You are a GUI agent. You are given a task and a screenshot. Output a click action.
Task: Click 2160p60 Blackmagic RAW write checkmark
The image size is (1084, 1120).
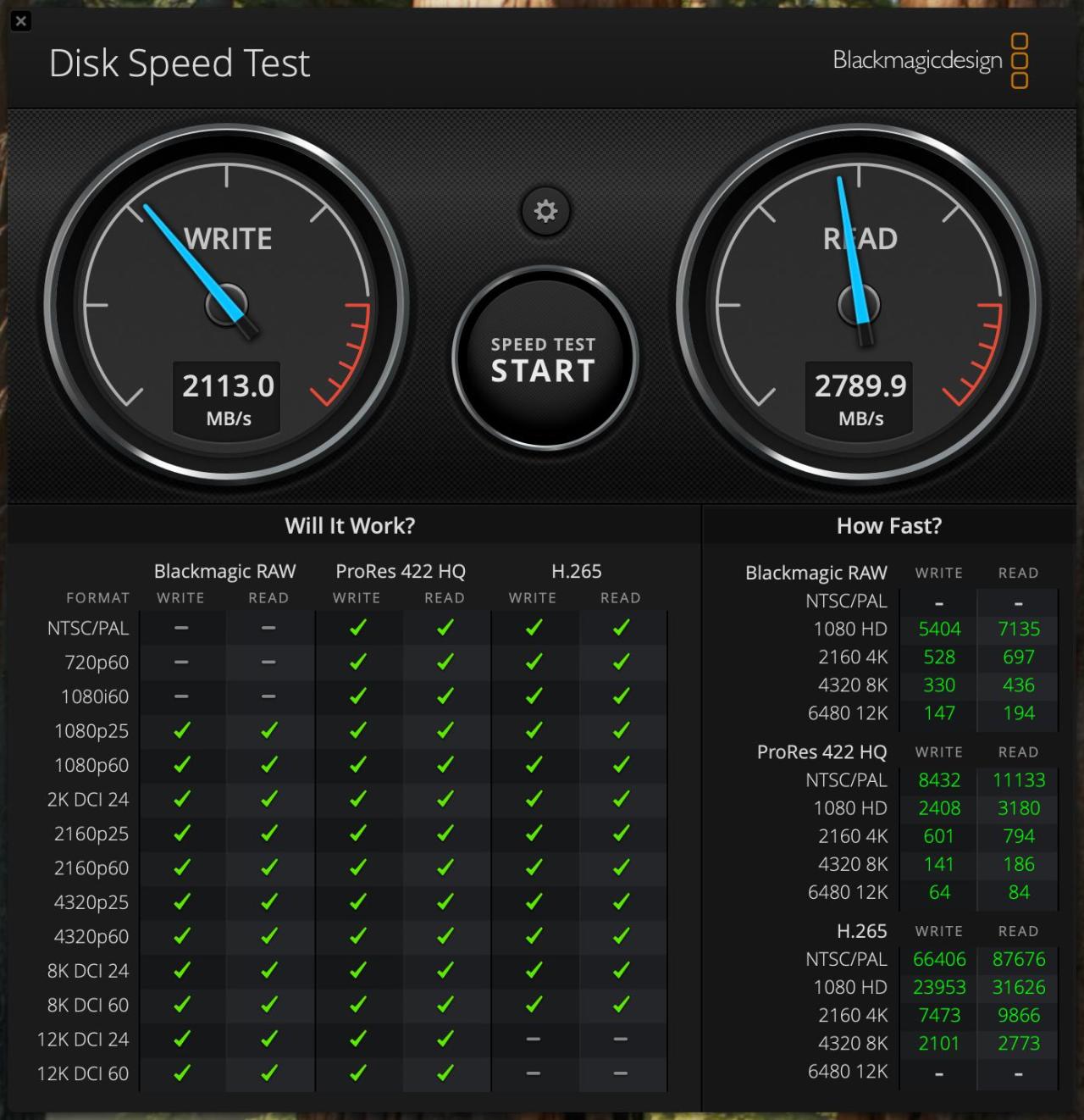(181, 868)
